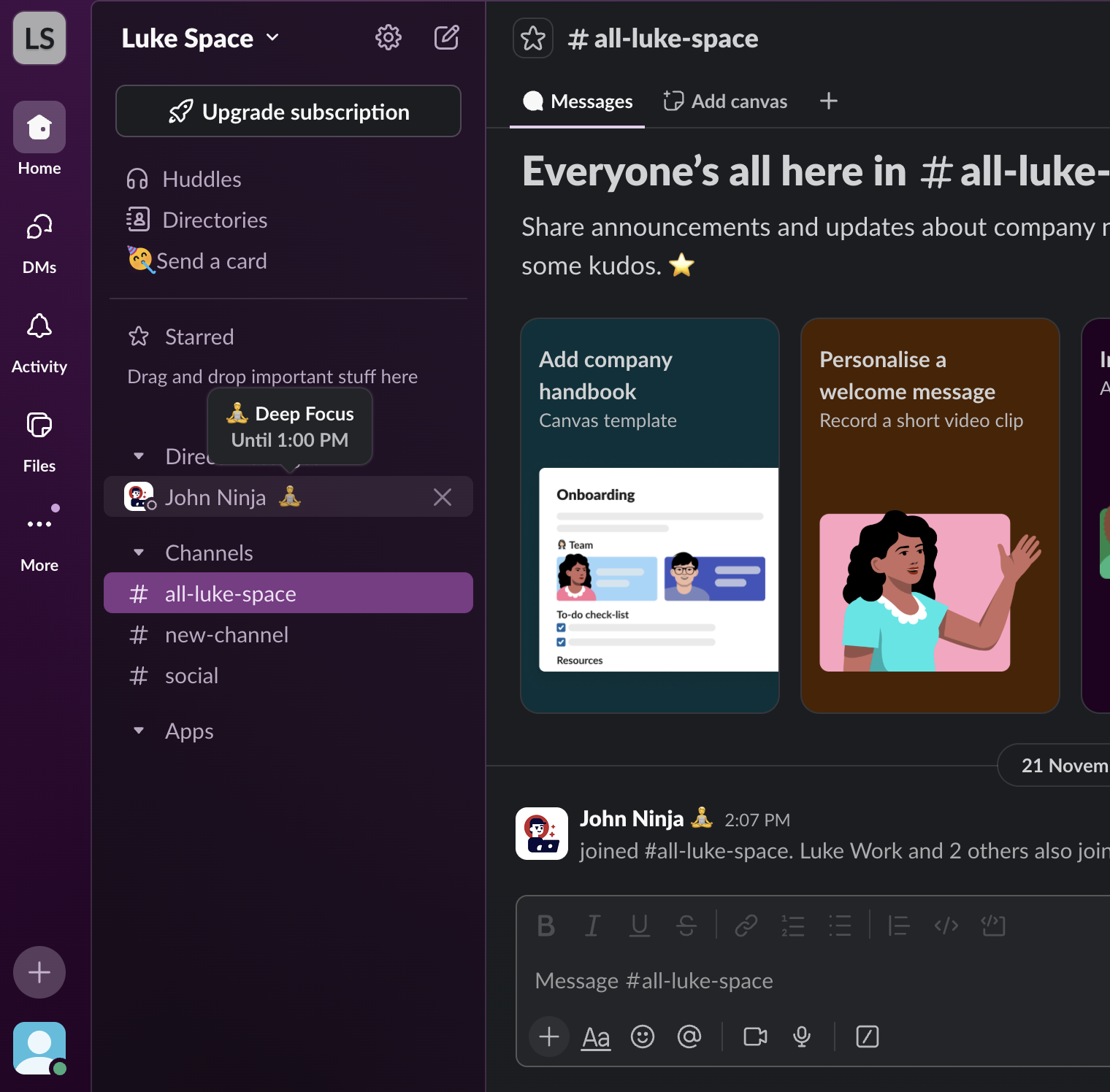Expand the Luke Space workspace menu
The image size is (1110, 1092).
click(x=273, y=37)
